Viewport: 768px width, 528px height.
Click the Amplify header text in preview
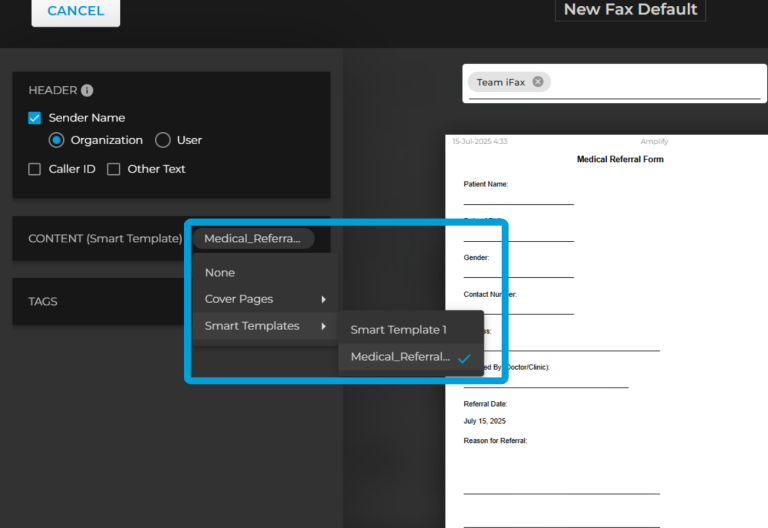(x=654, y=142)
